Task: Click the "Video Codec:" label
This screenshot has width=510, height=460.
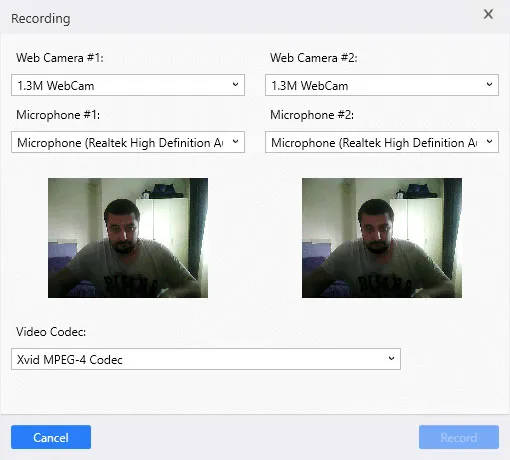Action: 51,332
